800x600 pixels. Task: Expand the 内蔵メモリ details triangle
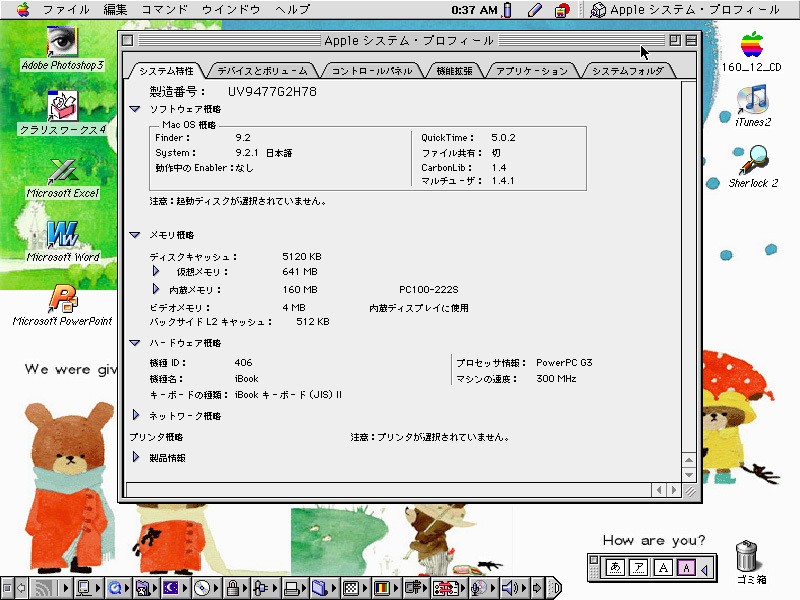[x=156, y=289]
